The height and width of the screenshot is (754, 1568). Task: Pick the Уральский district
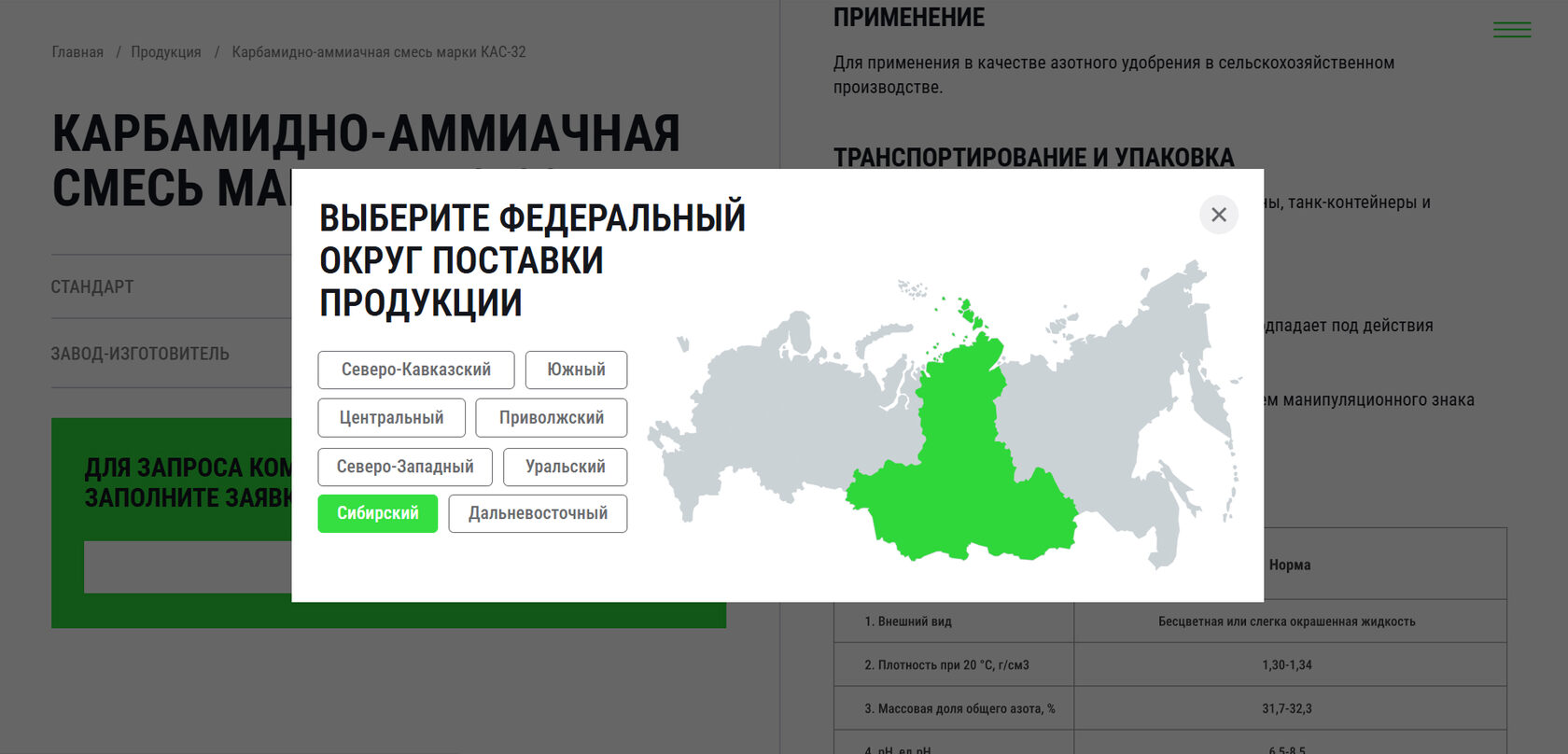tap(566, 467)
